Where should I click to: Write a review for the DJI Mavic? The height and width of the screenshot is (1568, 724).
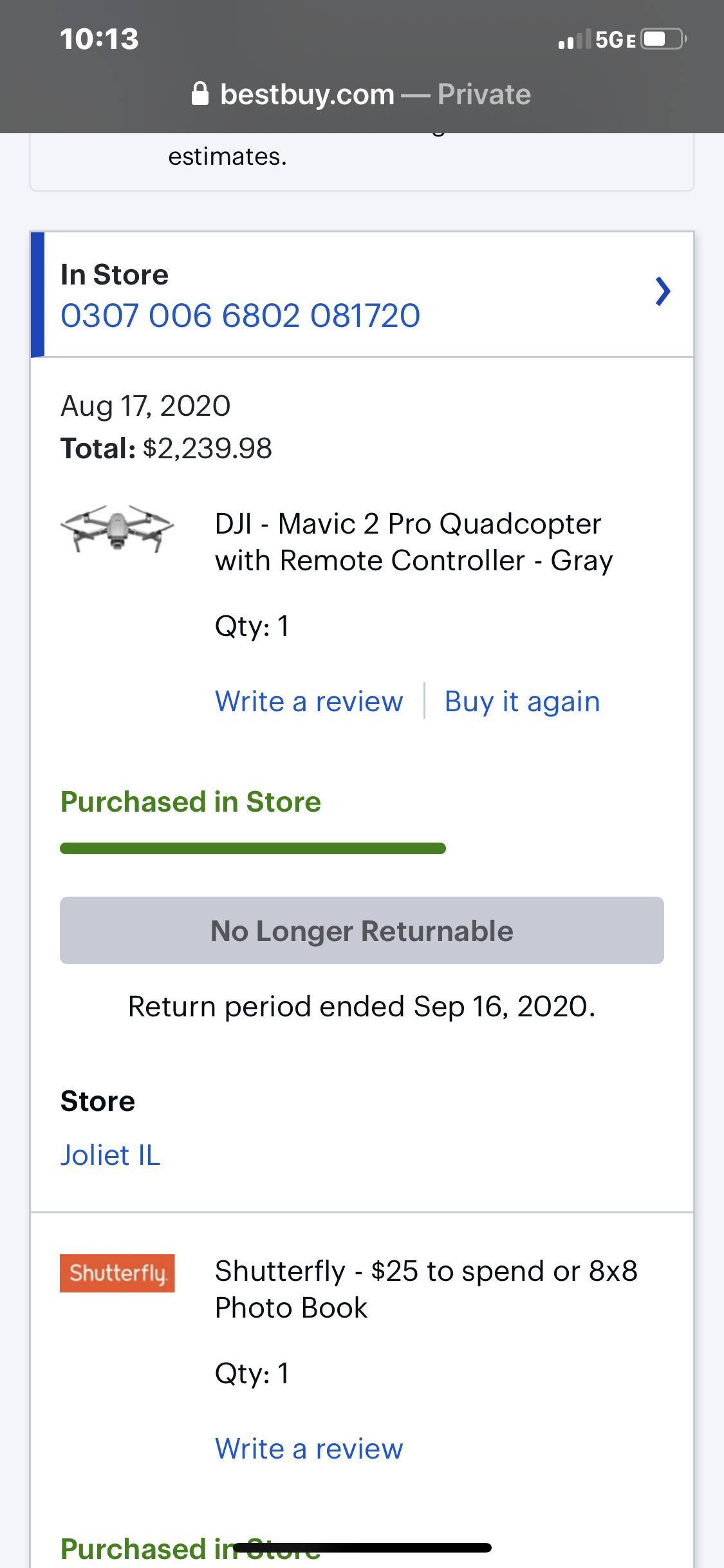(x=309, y=701)
